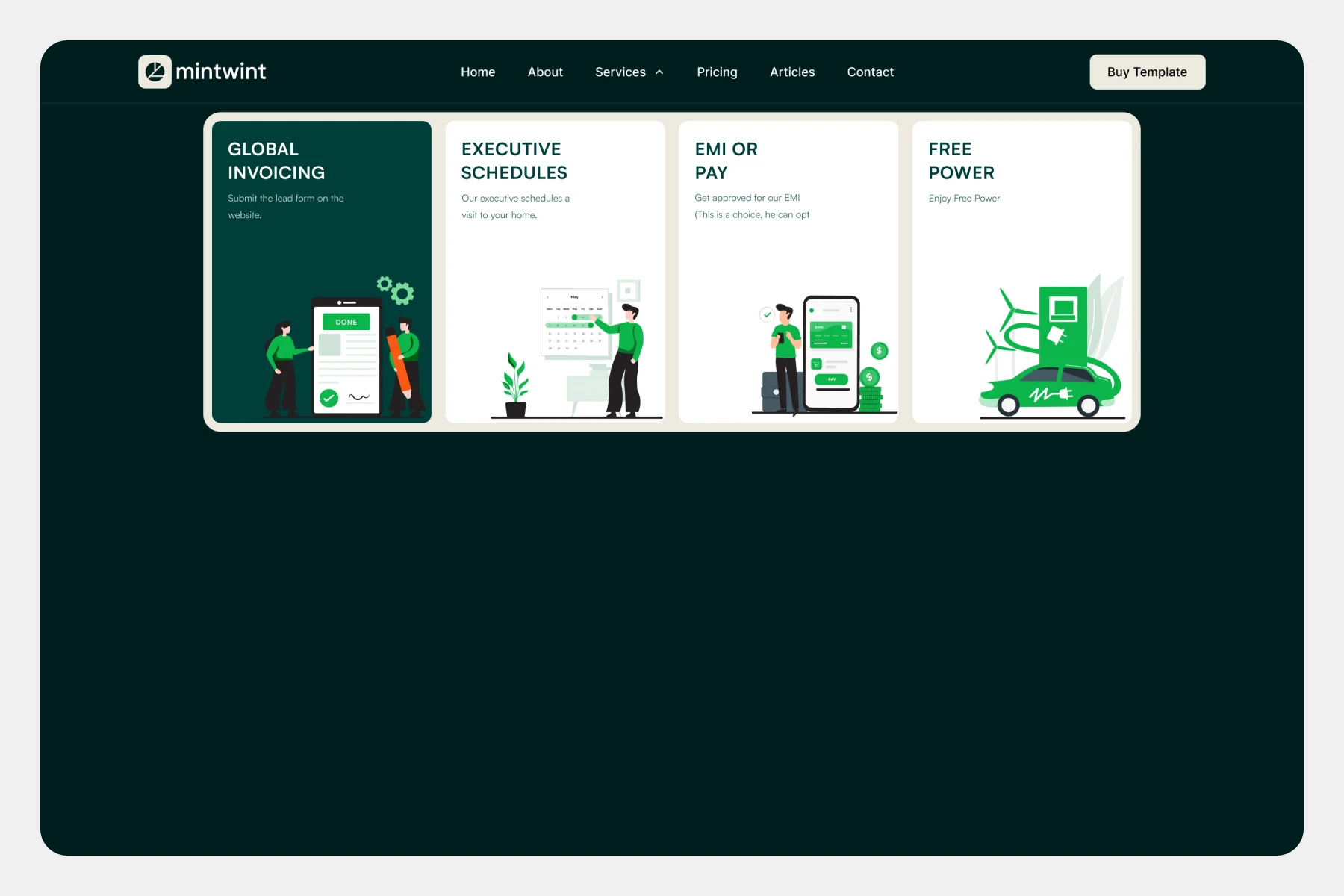Go to the Contact page
Image resolution: width=1344 pixels, height=896 pixels.
[x=870, y=72]
